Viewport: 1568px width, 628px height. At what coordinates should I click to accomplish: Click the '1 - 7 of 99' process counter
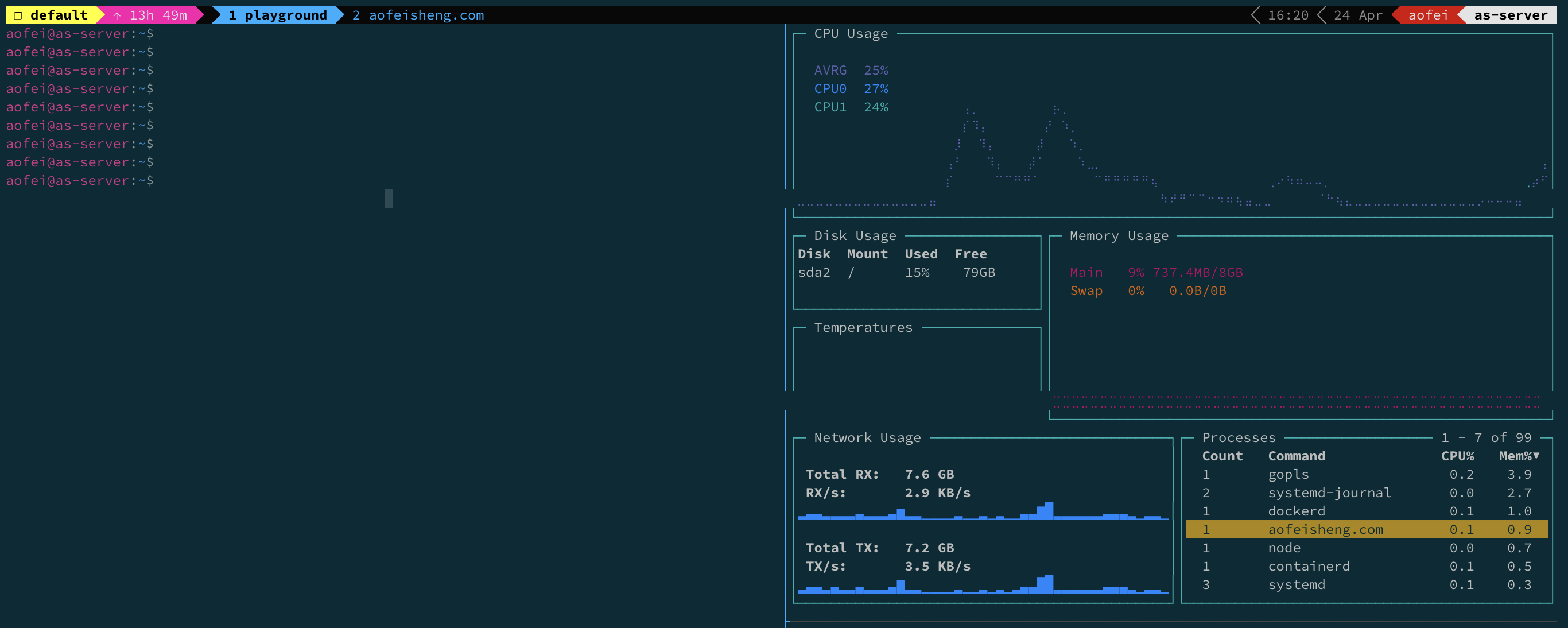[x=1487, y=437]
